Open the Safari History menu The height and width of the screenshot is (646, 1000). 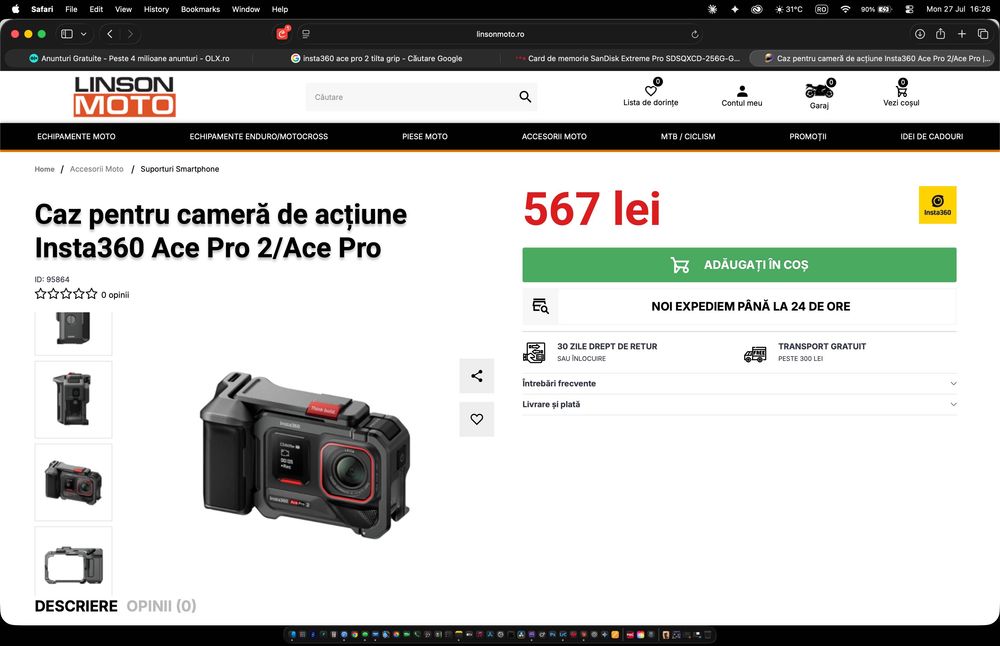click(x=156, y=9)
